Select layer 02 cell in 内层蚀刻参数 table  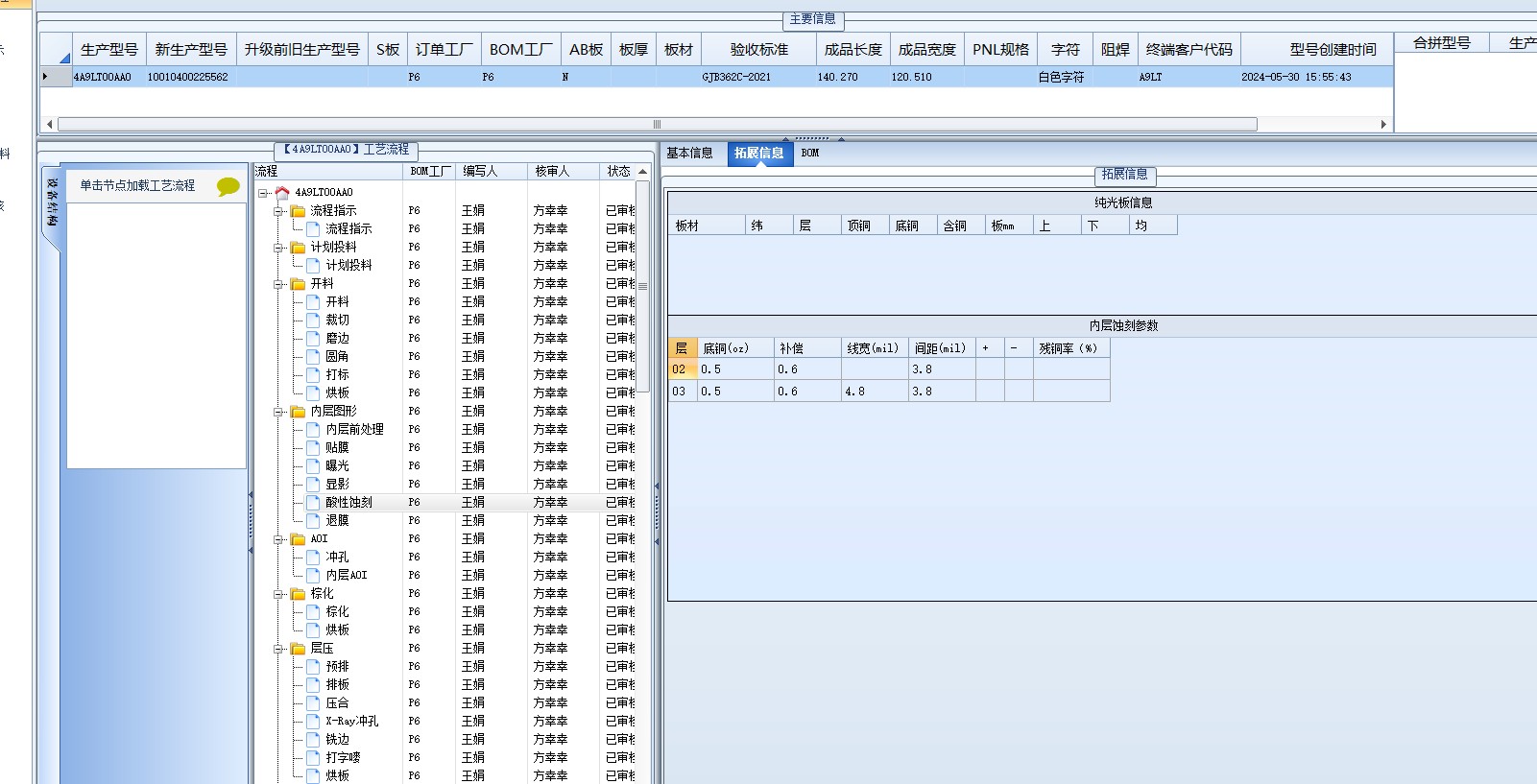click(x=683, y=369)
